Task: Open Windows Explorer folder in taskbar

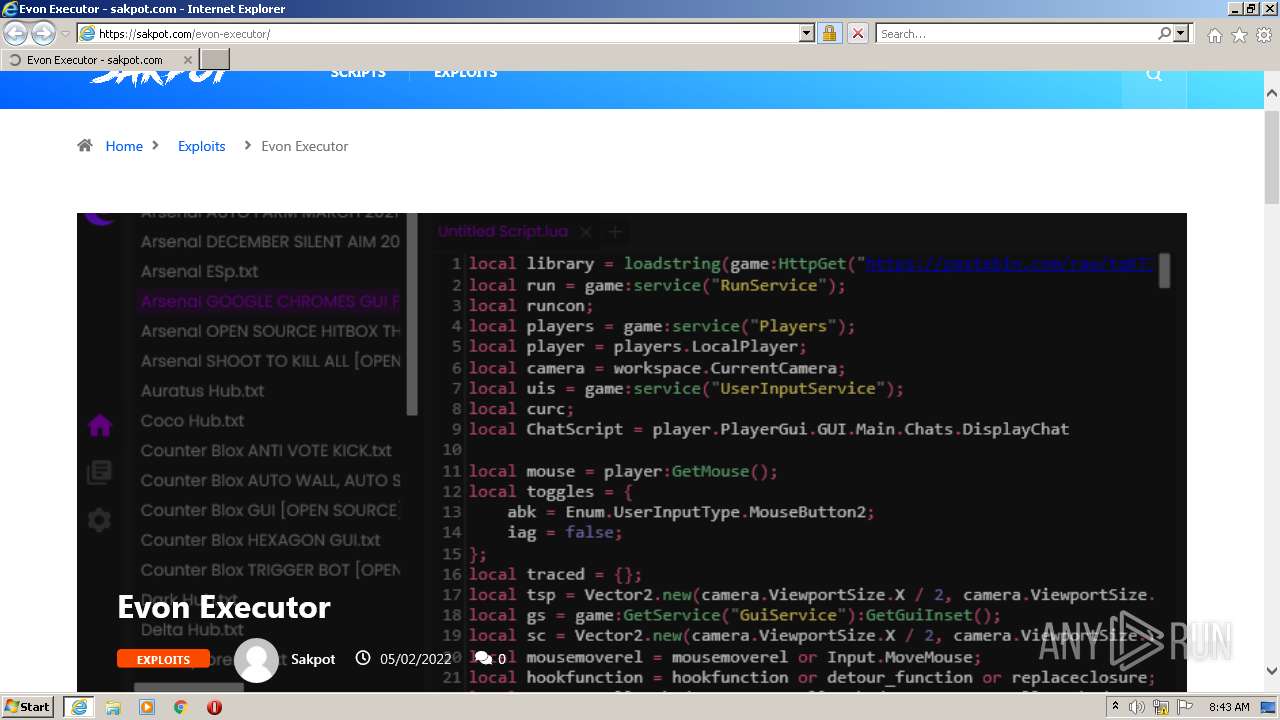Action: [x=113, y=707]
